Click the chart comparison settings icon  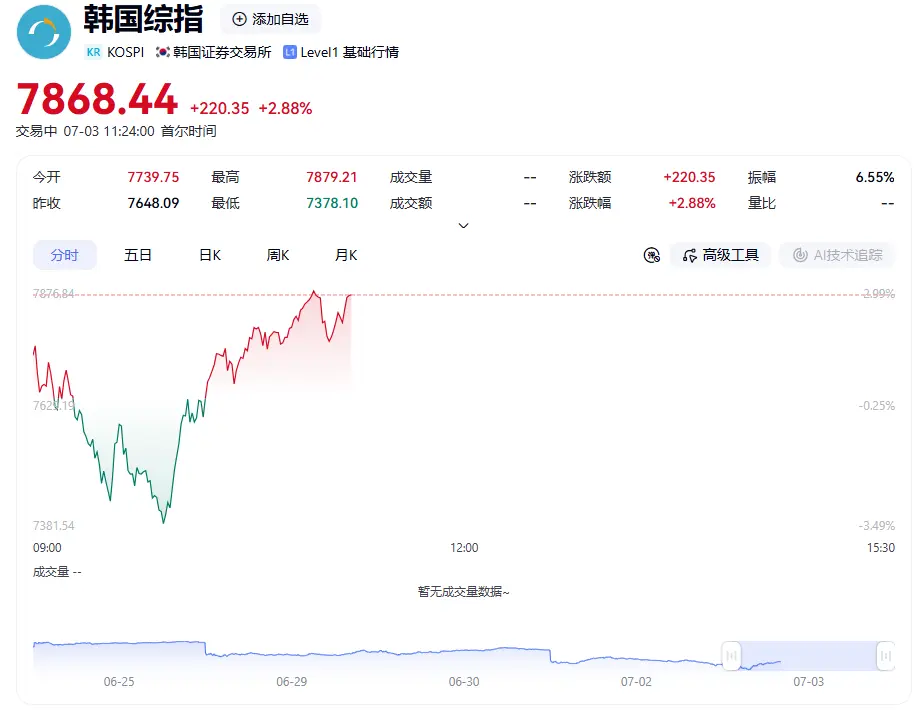click(652, 255)
